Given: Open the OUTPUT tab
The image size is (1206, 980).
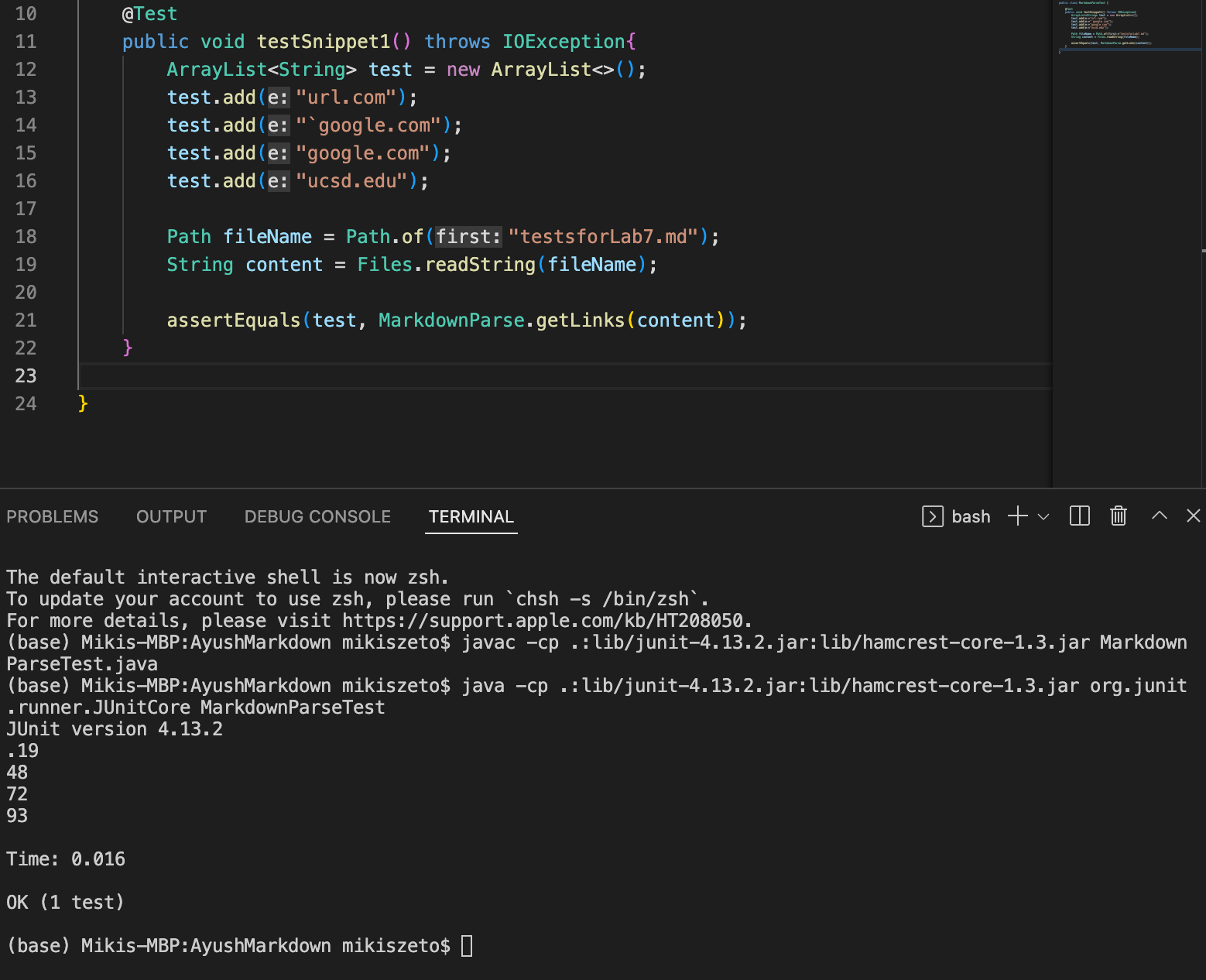Looking at the screenshot, I should [x=171, y=516].
